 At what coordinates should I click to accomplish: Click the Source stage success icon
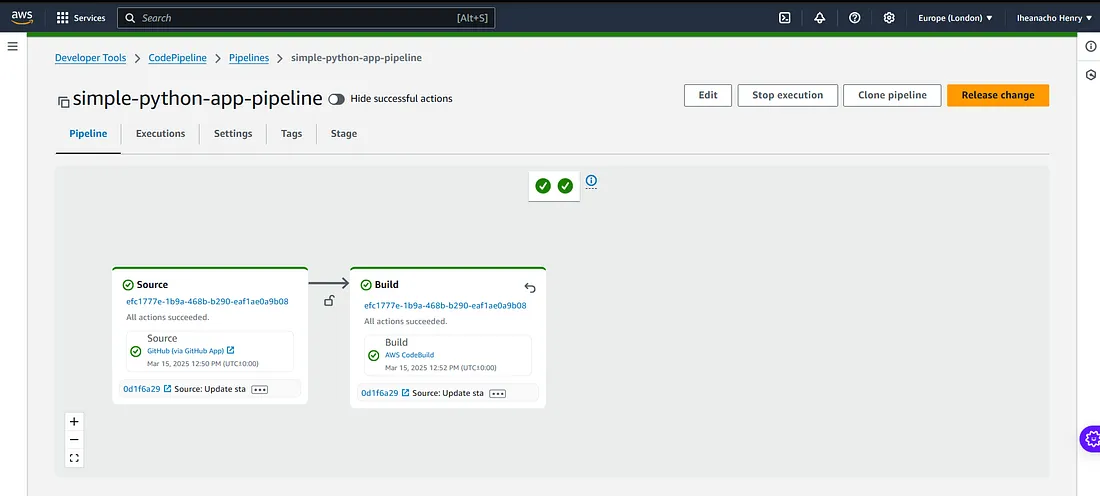(x=128, y=285)
